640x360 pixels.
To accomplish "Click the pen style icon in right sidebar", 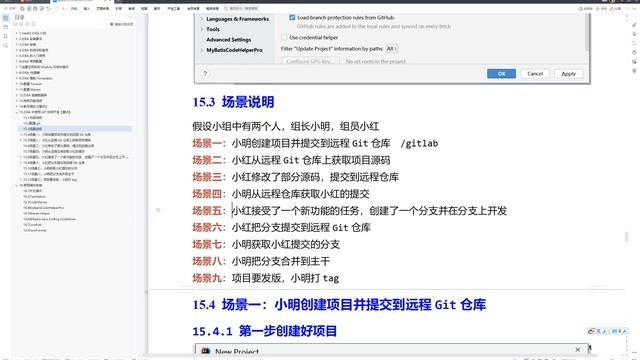I will coord(634,24).
